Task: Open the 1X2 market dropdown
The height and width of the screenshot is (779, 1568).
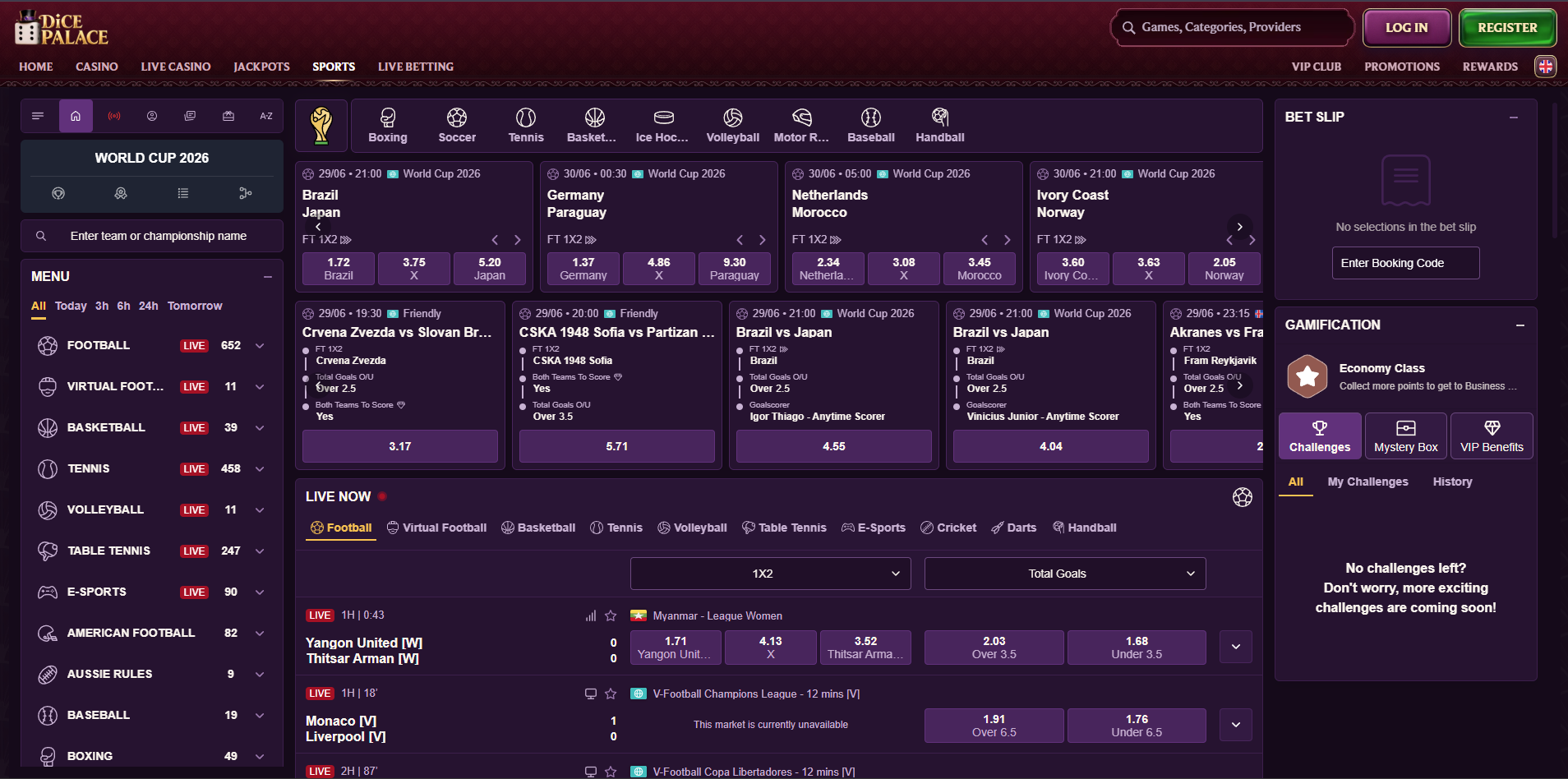Action: tap(771, 574)
